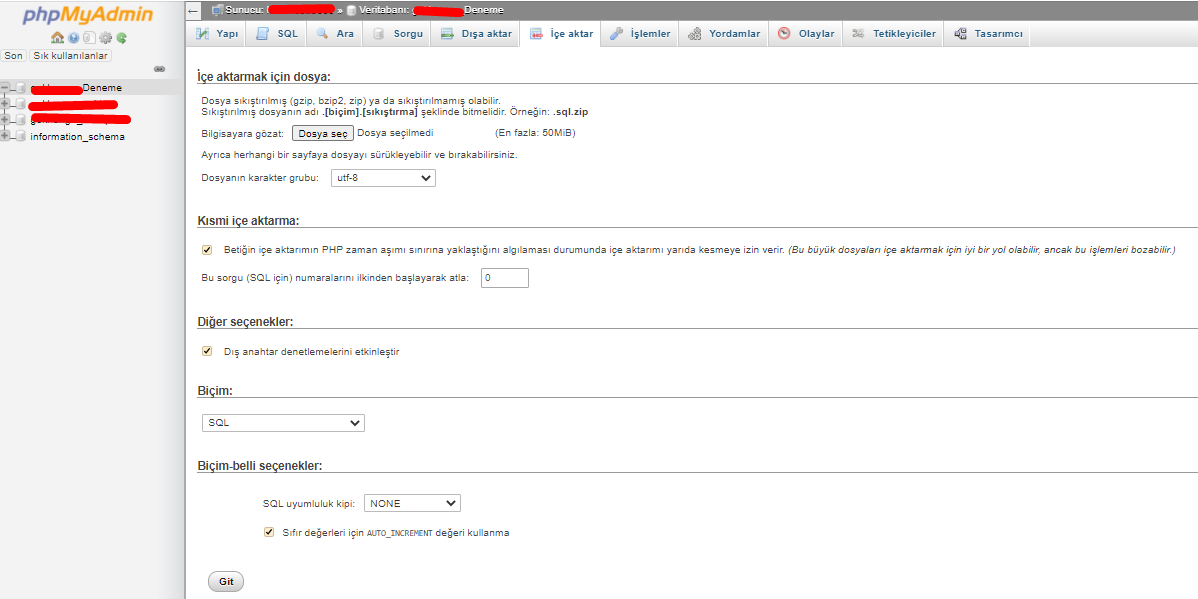The width and height of the screenshot is (1198, 599).
Task: Expand the database node directly below Deneme
Action: coord(5,104)
